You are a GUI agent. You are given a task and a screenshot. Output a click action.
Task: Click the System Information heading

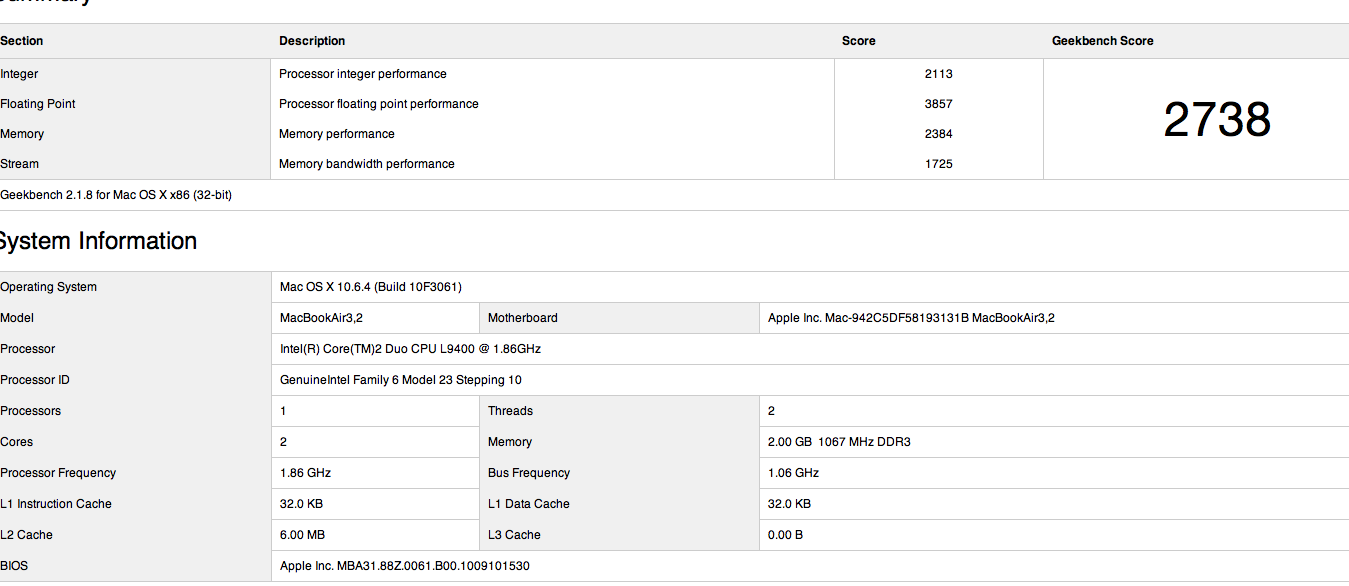[x=98, y=241]
